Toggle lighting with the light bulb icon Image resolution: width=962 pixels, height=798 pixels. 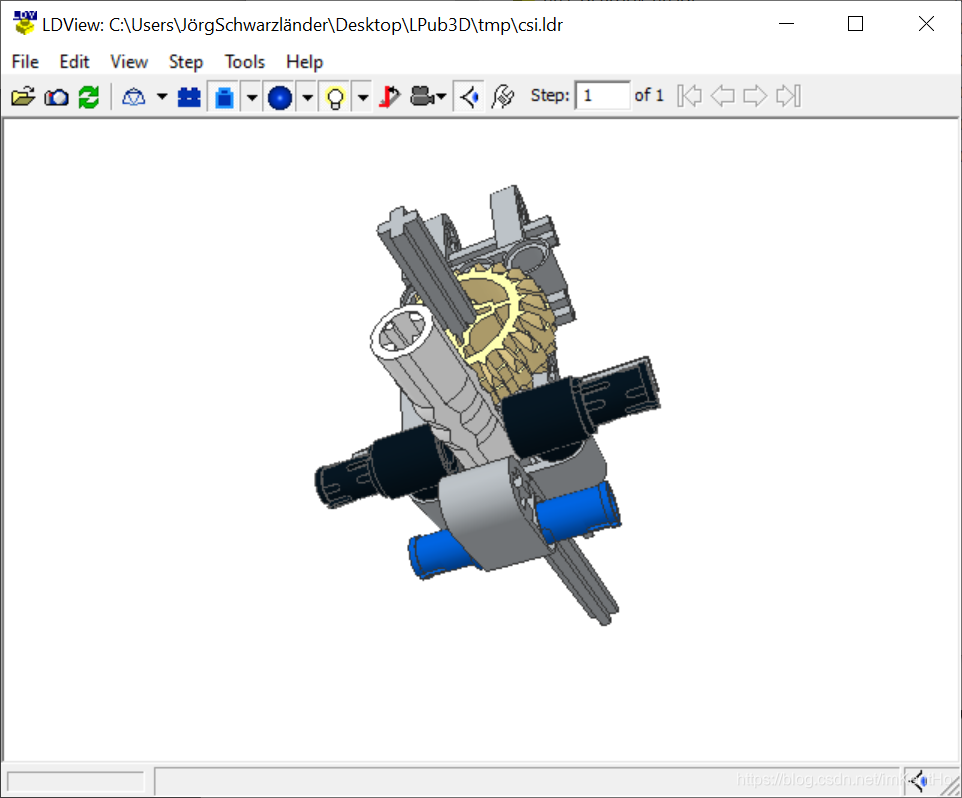pyautogui.click(x=336, y=97)
